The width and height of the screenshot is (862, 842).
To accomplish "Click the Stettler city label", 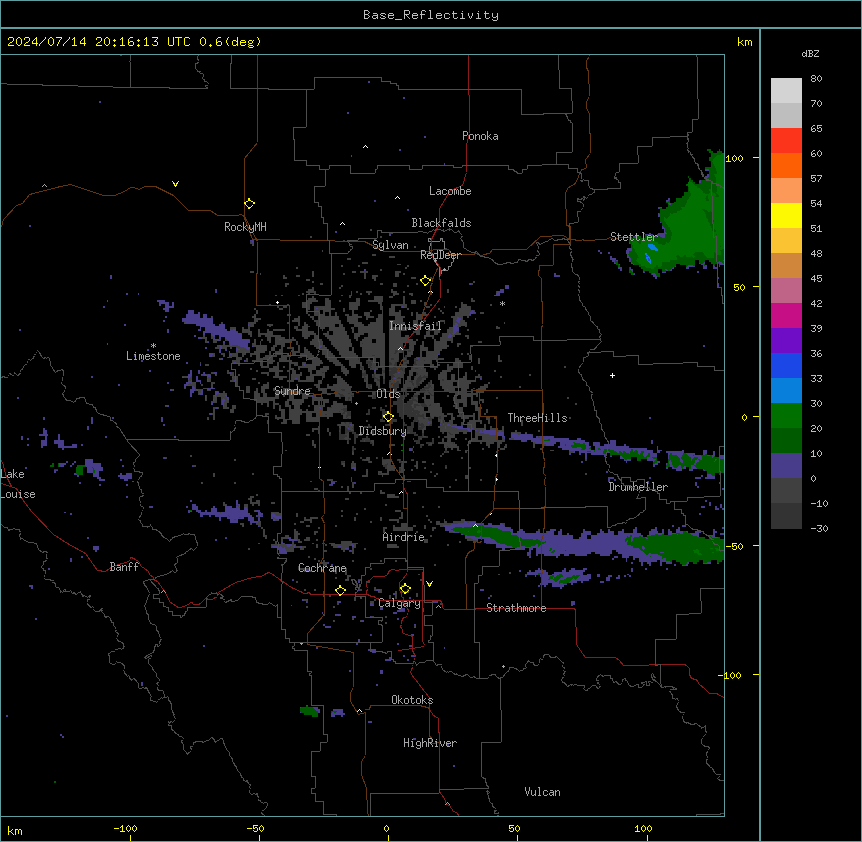I will pos(634,237).
